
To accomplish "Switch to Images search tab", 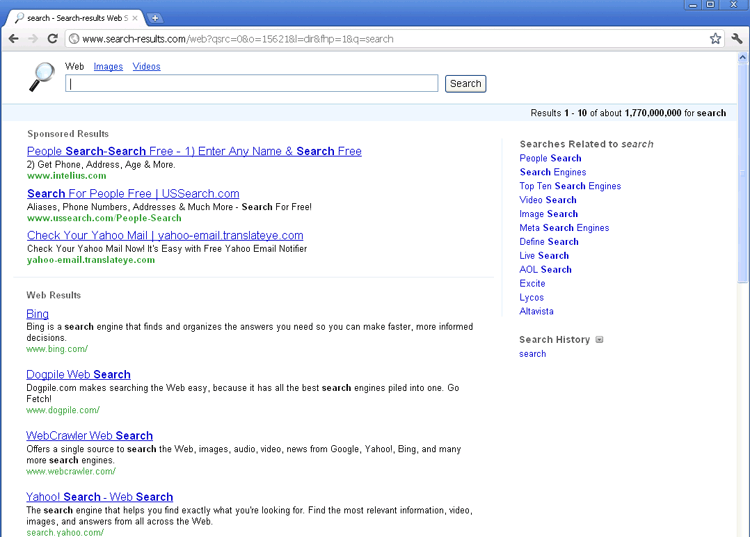I will tap(108, 67).
